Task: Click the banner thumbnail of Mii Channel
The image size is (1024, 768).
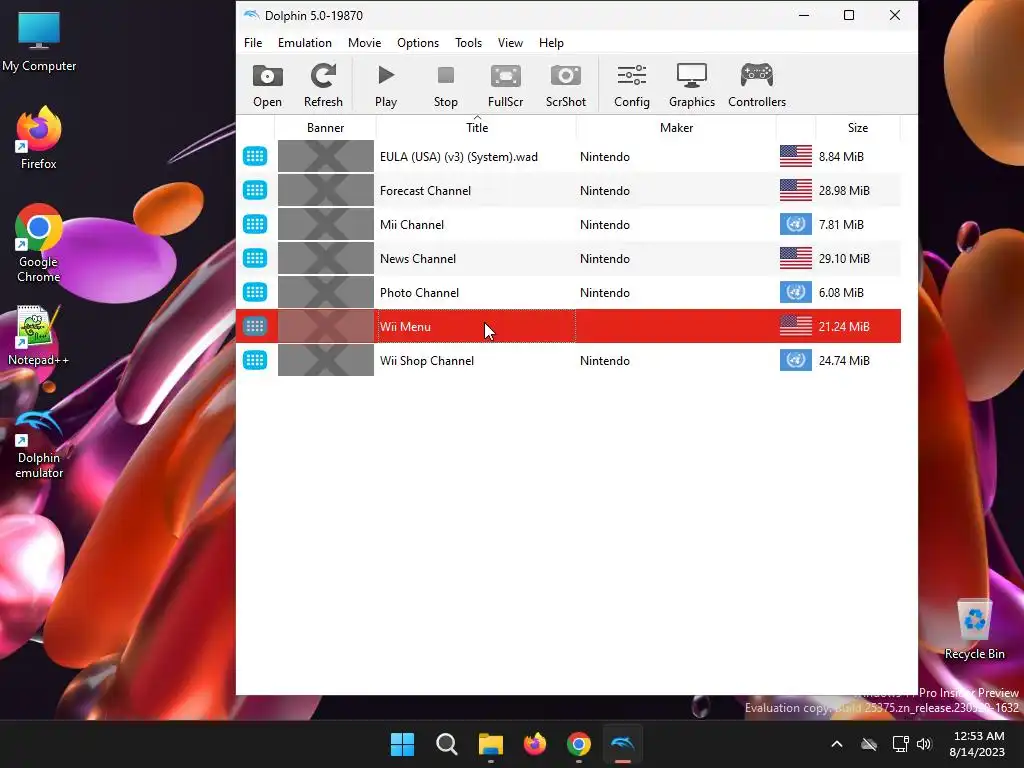Action: coord(326,224)
